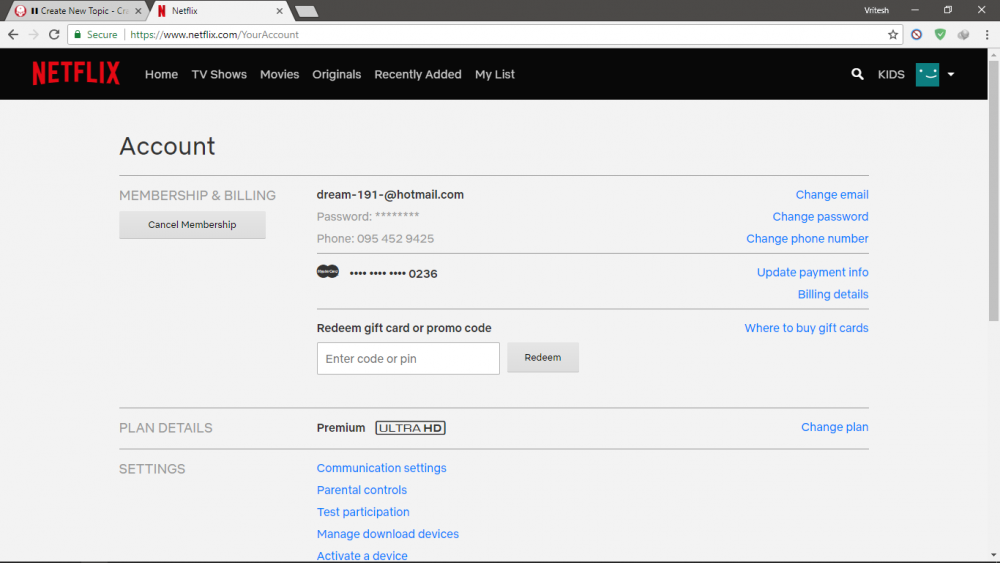The height and width of the screenshot is (563, 1000).
Task: Click the Vritesh profile name in titlebar
Action: tap(876, 10)
